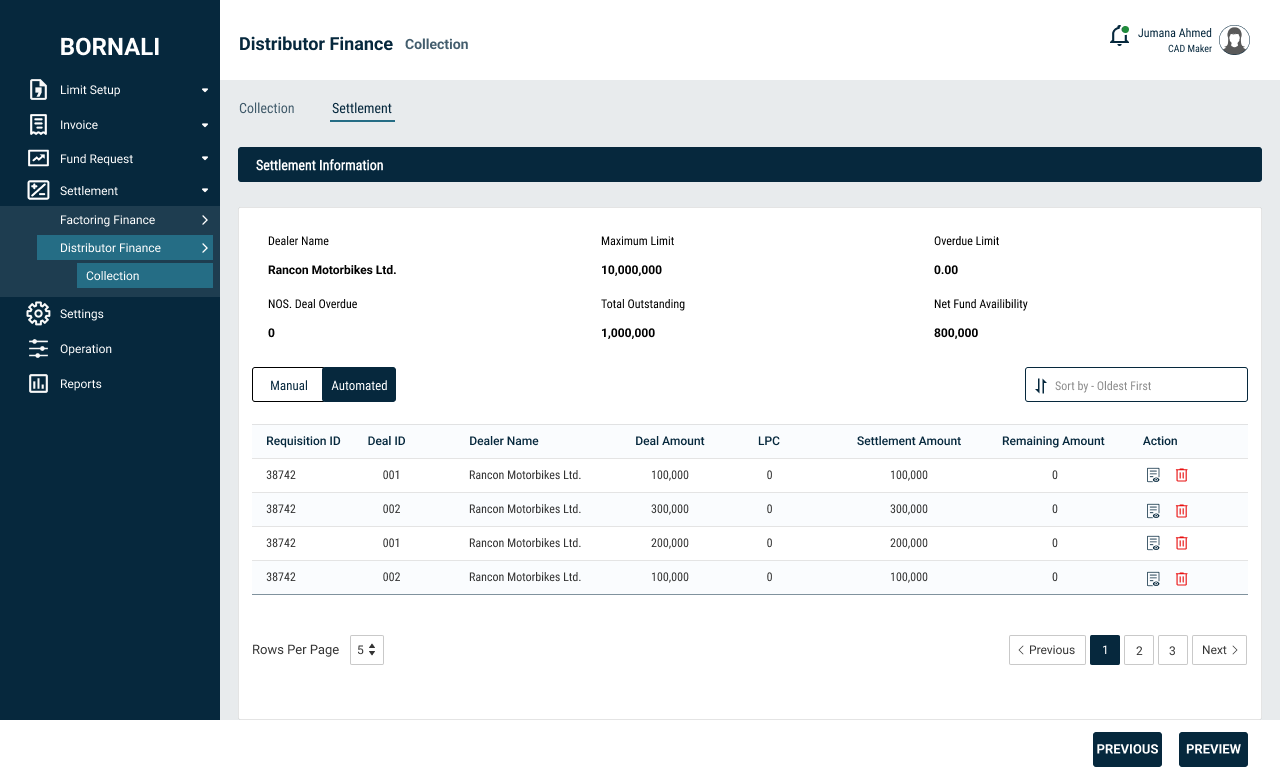Viewport: 1280px width, 767px height.
Task: Go to page 2 in pagination
Action: coord(1139,650)
